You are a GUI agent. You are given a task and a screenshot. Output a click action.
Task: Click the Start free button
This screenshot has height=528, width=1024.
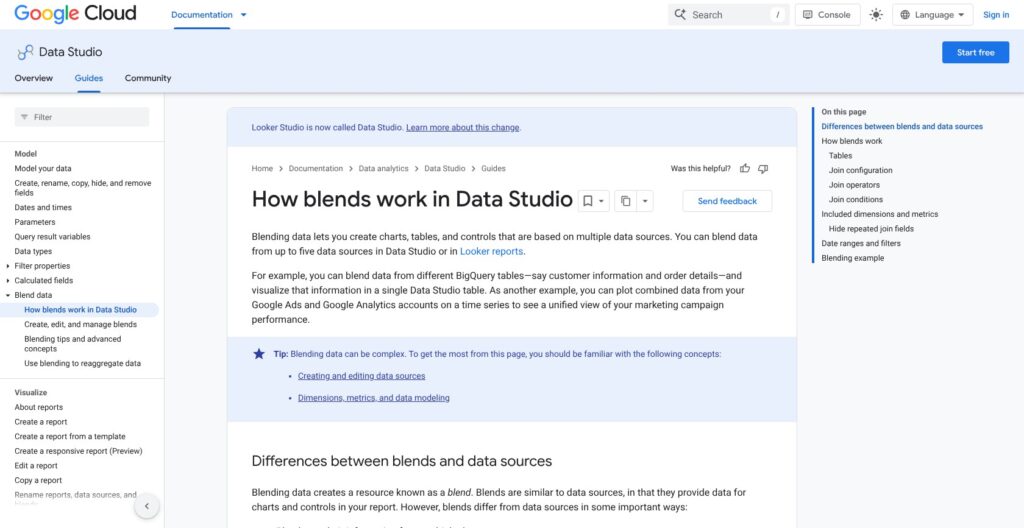pos(975,52)
